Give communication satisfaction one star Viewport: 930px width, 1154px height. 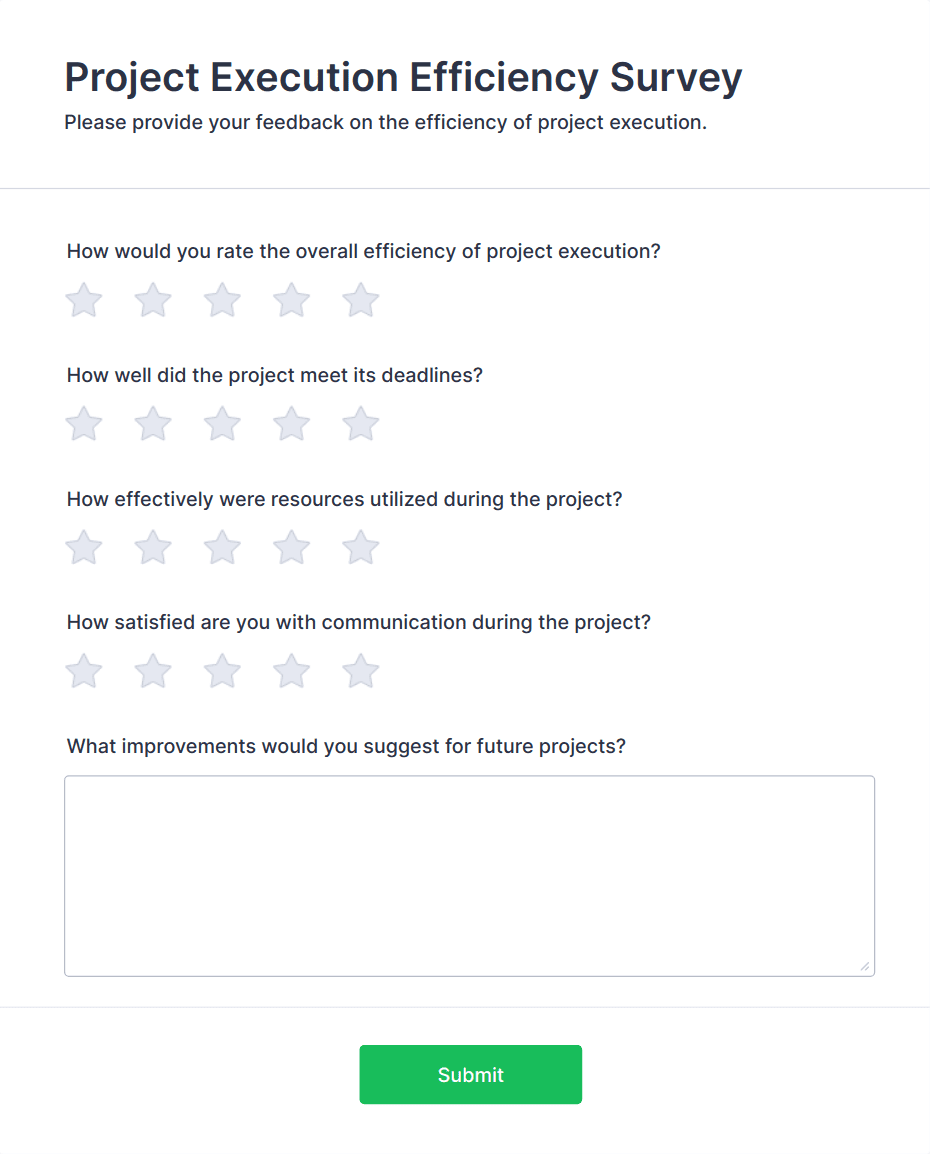[83, 671]
